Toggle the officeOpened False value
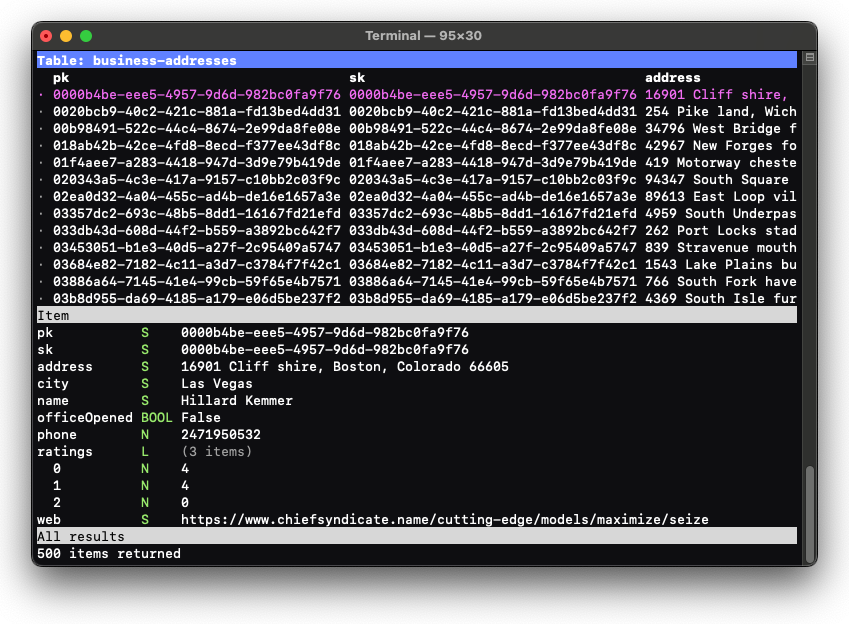 (x=201, y=417)
